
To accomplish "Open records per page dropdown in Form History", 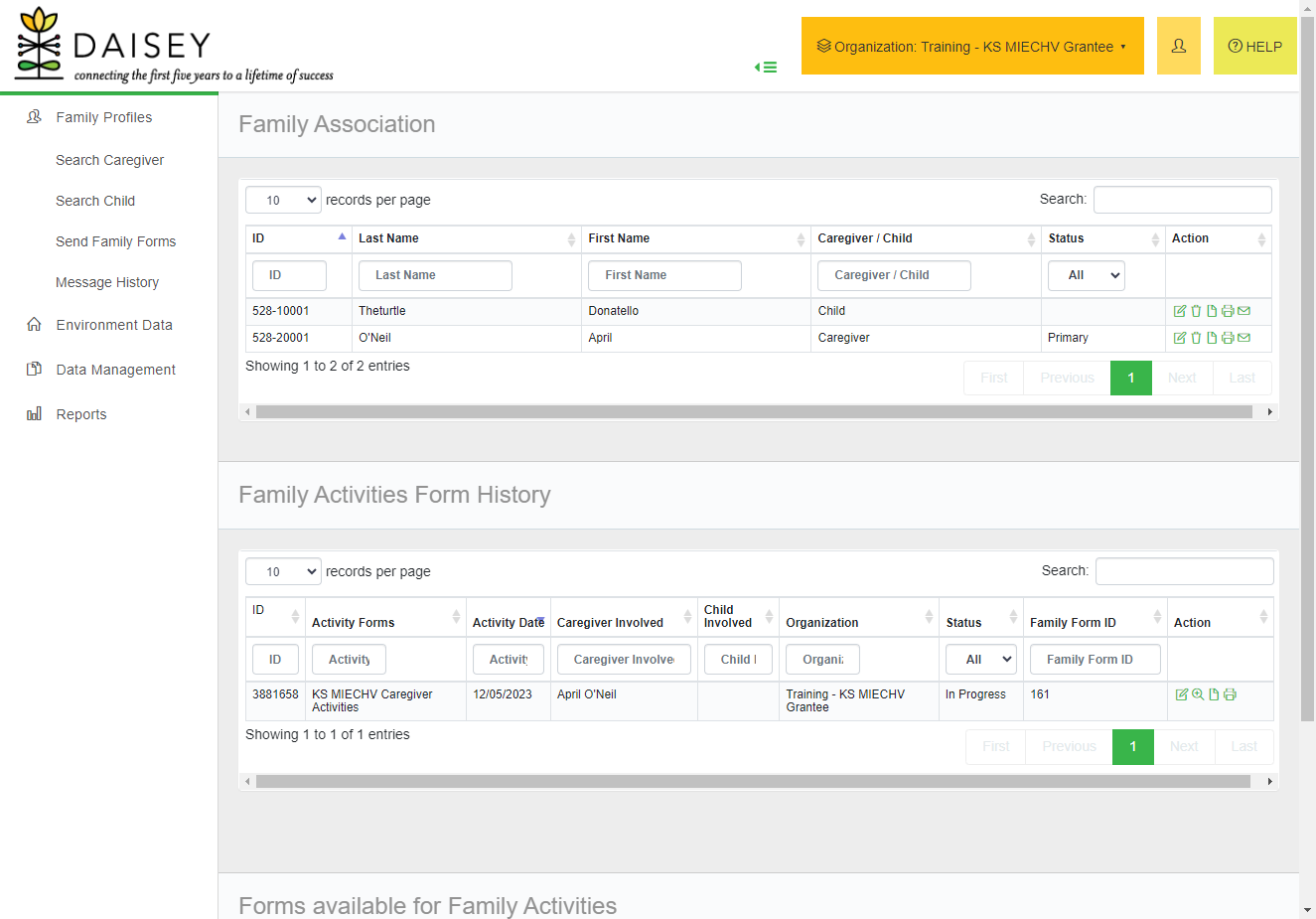I will click(283, 571).
